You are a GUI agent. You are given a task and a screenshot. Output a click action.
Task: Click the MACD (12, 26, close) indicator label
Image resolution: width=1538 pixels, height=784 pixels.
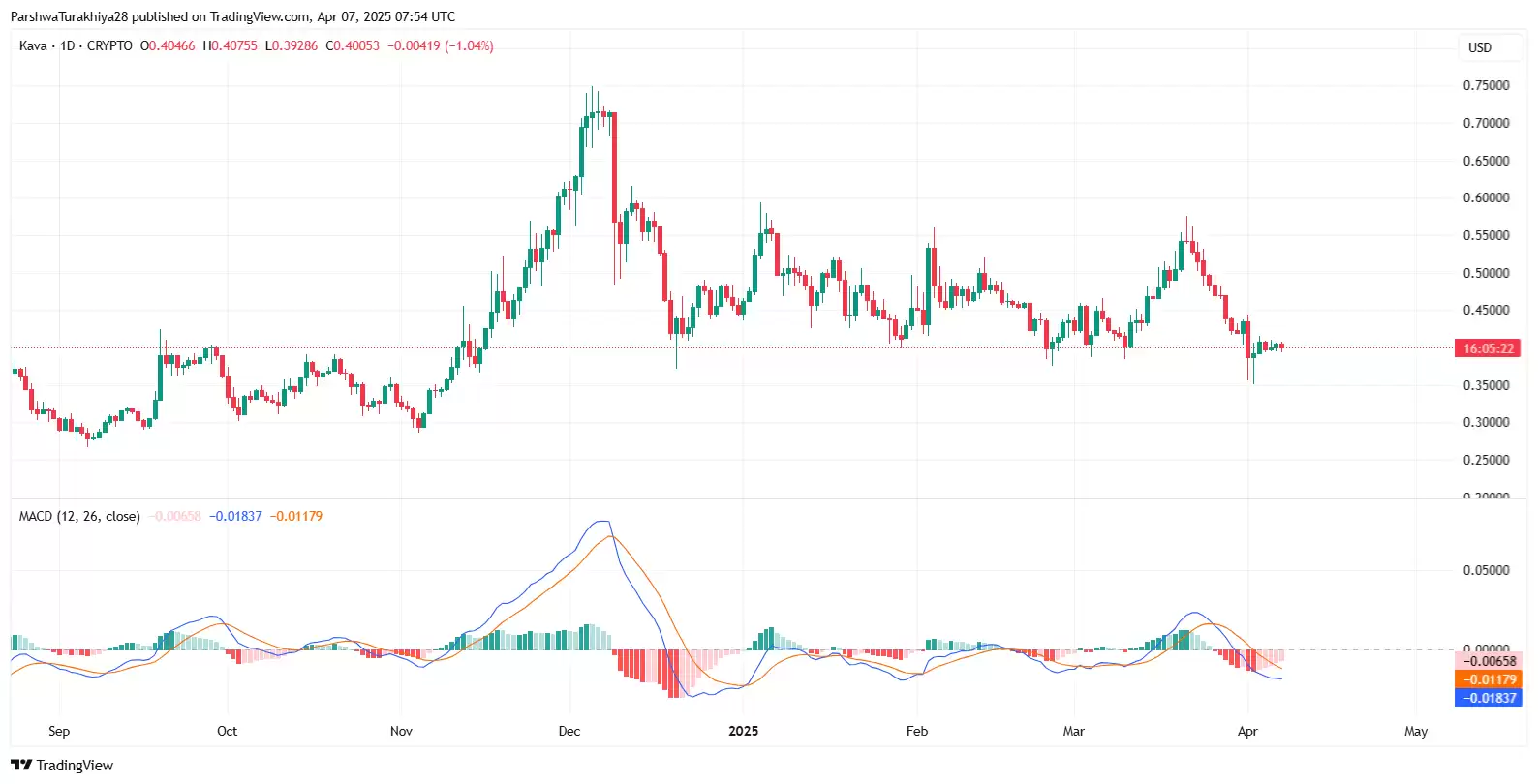click(x=79, y=516)
